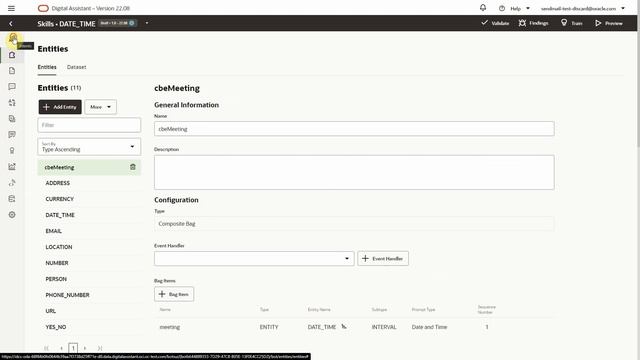Screen dimensions: 640x360
Task: Click into the Description text area
Action: tap(354, 172)
